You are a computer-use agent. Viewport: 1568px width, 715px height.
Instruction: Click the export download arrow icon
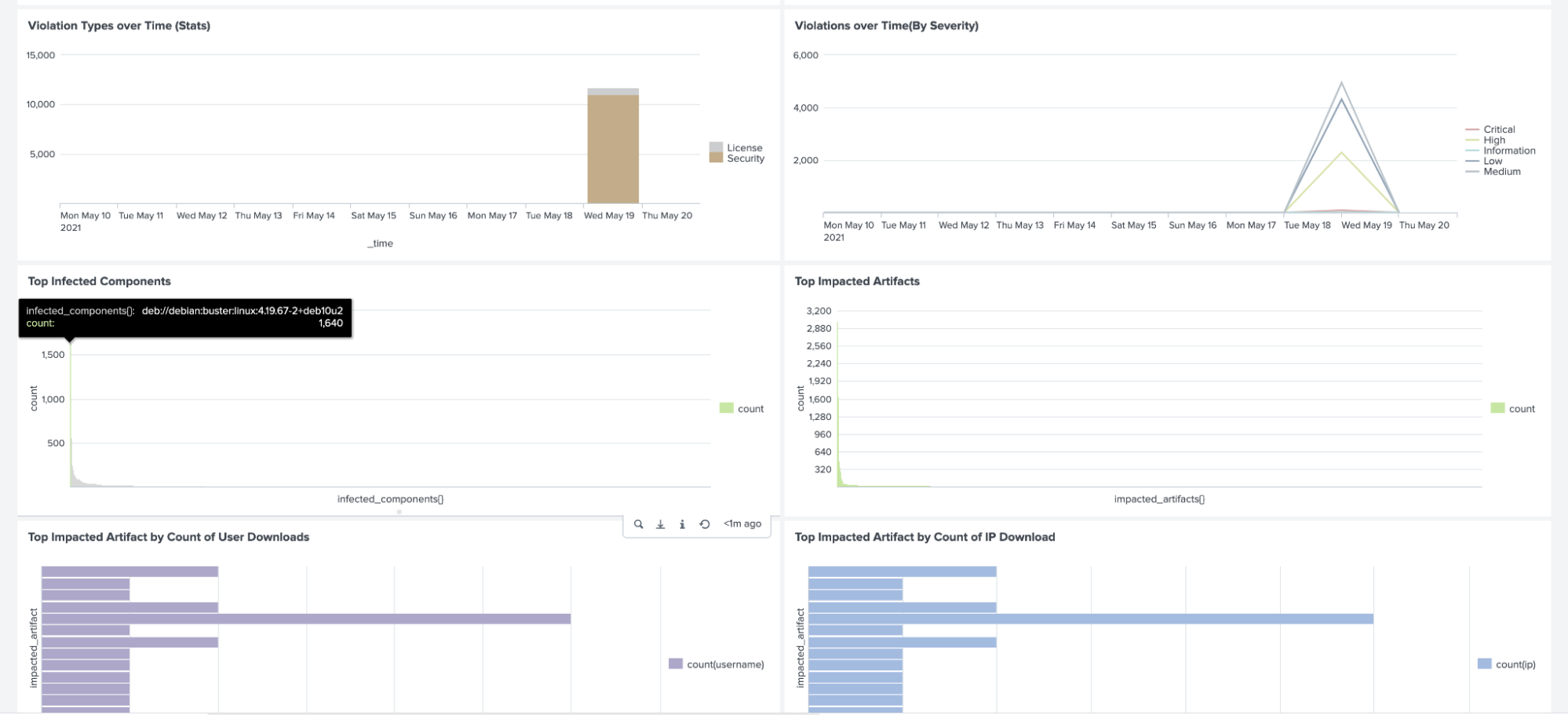tap(661, 524)
